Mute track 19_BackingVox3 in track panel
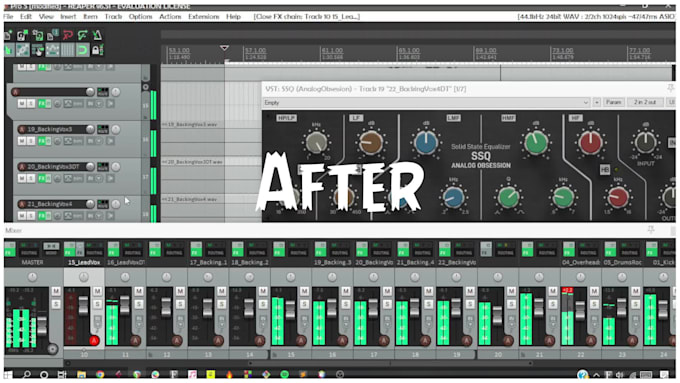The width and height of the screenshot is (680, 383). pyautogui.click(x=22, y=141)
